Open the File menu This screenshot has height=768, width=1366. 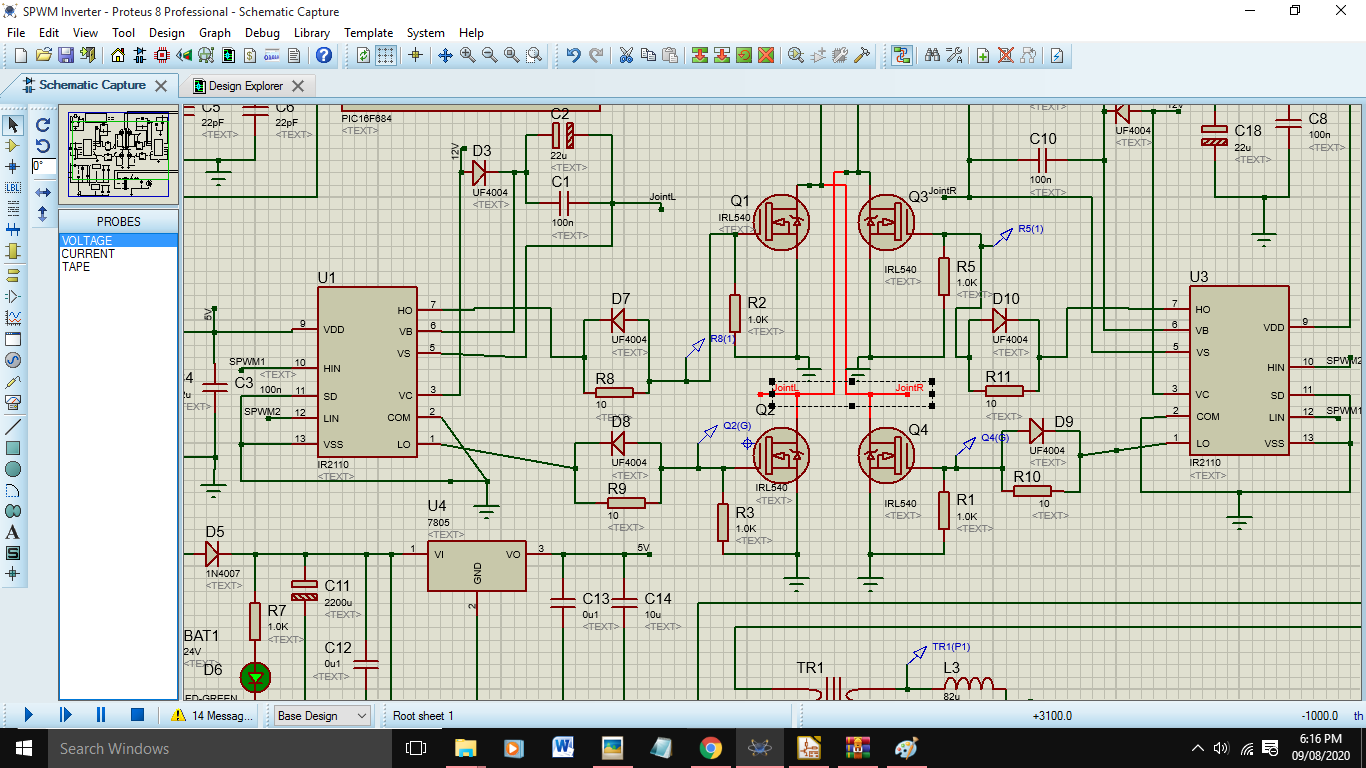[x=15, y=32]
